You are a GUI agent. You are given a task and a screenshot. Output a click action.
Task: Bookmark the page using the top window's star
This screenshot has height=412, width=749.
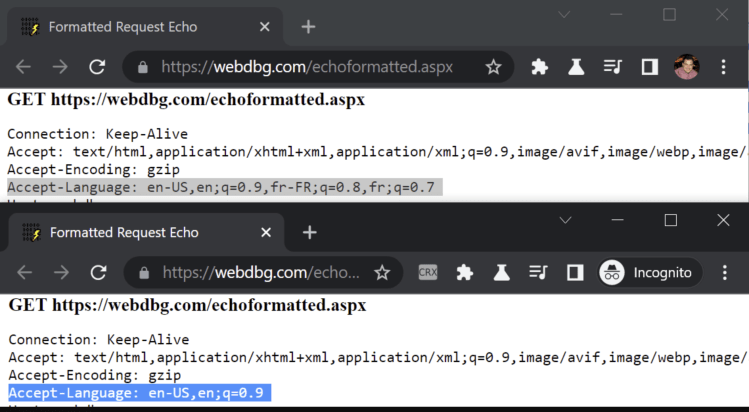point(493,67)
